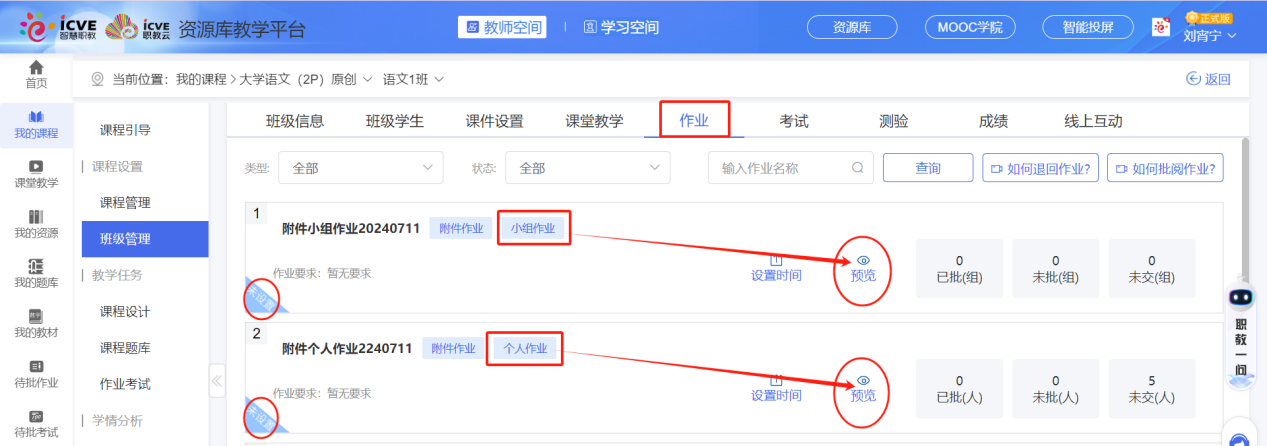
Task: Click the search magnifier in 输入作业名称 field
Action: coord(857,168)
